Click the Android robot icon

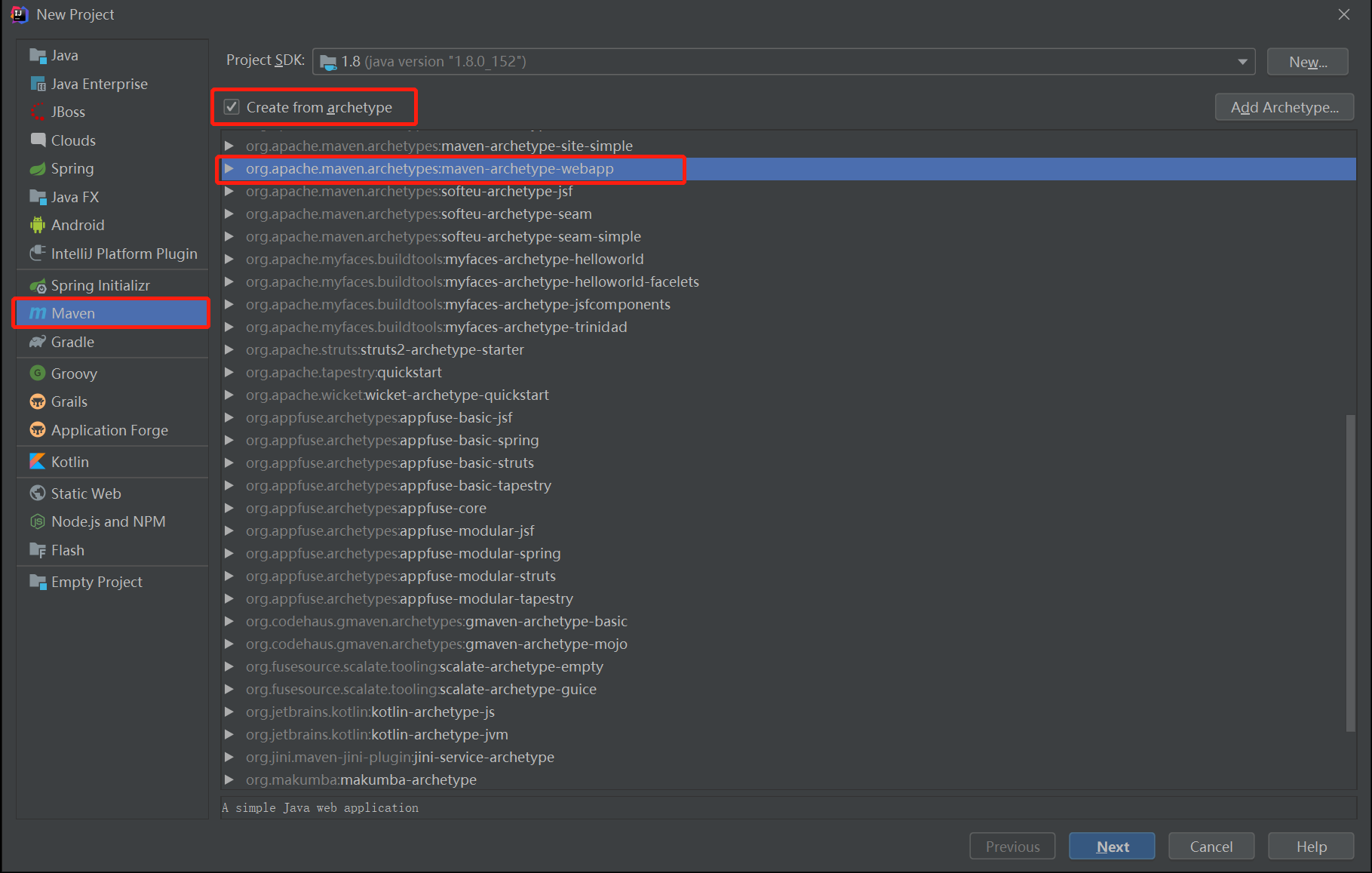38,226
